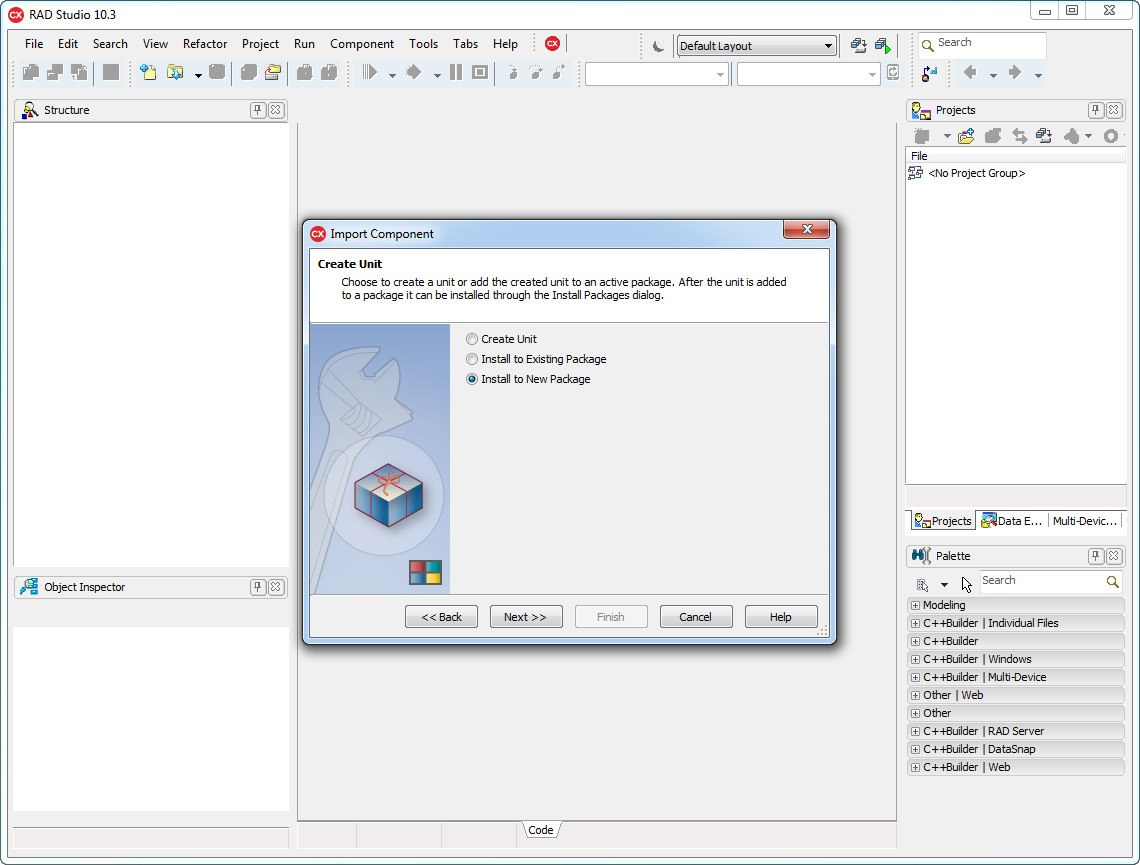
Task: Expand the Other | Web palette category
Action: pyautogui.click(x=915, y=695)
